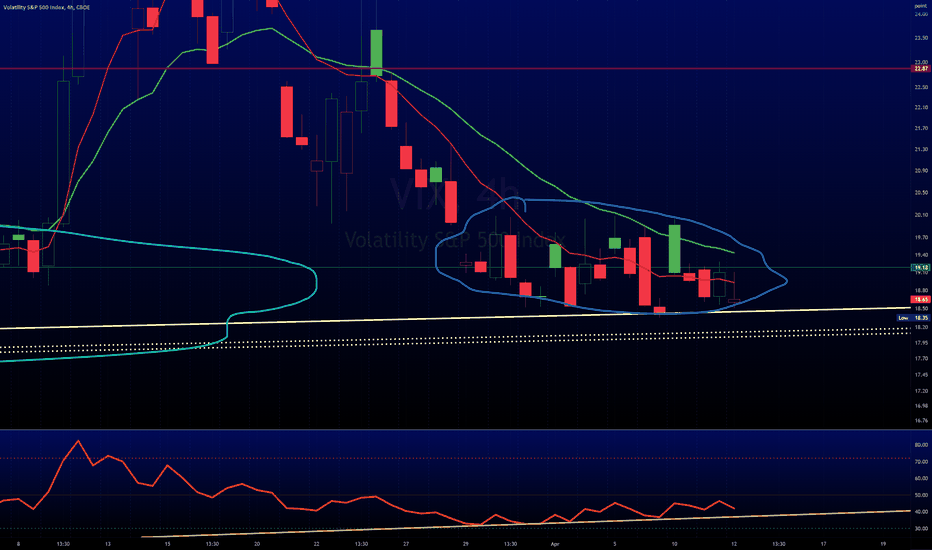Click the 16.76 price axis value
The width and height of the screenshot is (932, 550).
click(x=921, y=421)
